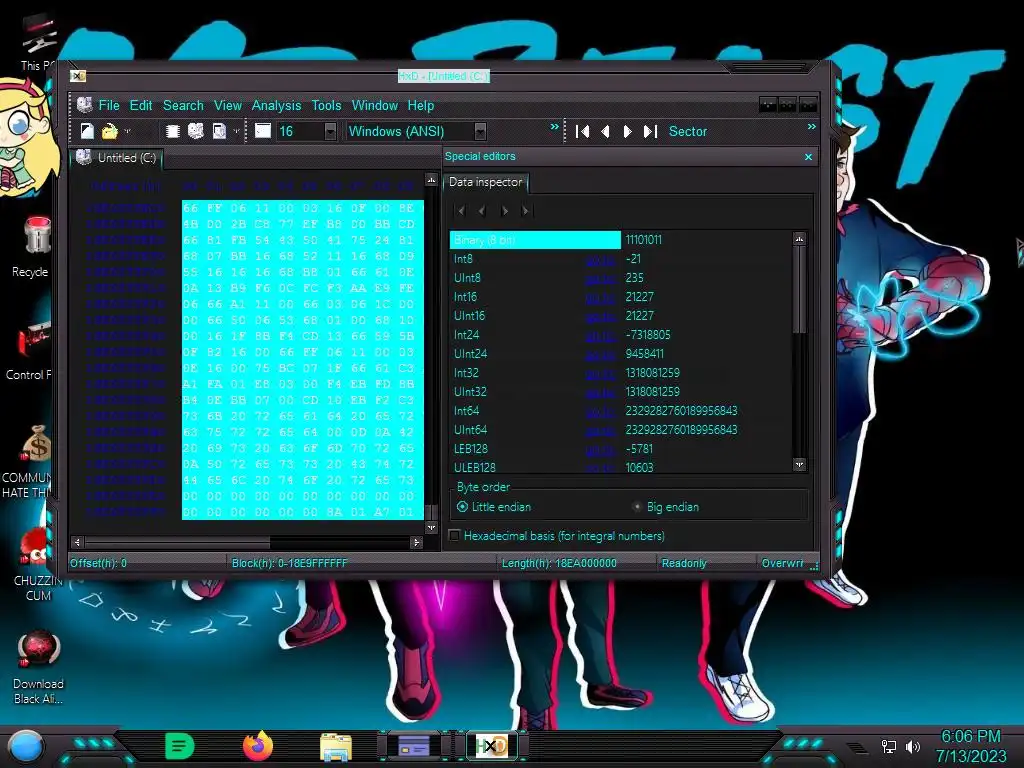The width and height of the screenshot is (1024, 768).
Task: Click the go to link for UInt16
Action: pyautogui.click(x=600, y=316)
